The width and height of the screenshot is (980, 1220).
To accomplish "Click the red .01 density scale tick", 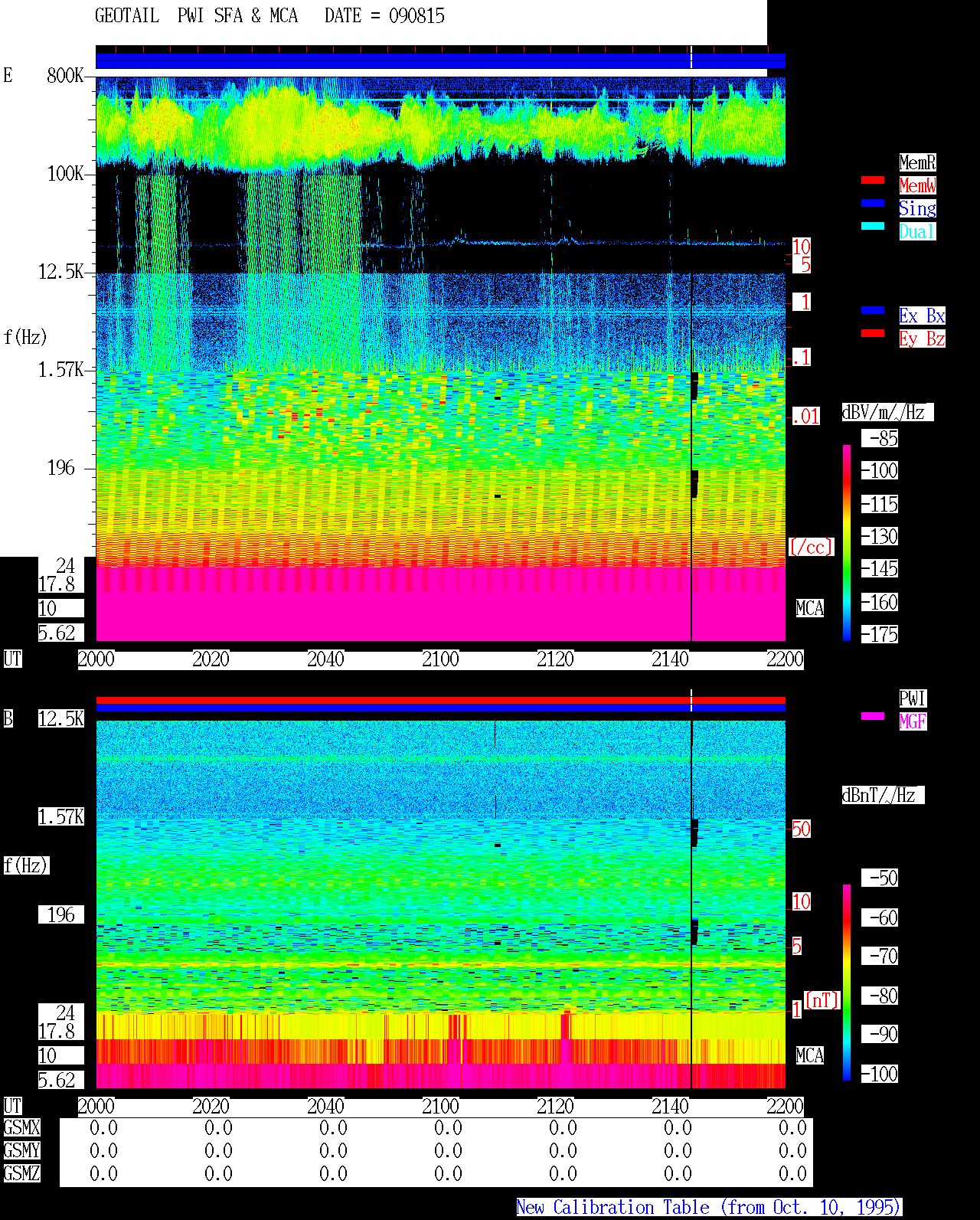I will pyautogui.click(x=806, y=417).
